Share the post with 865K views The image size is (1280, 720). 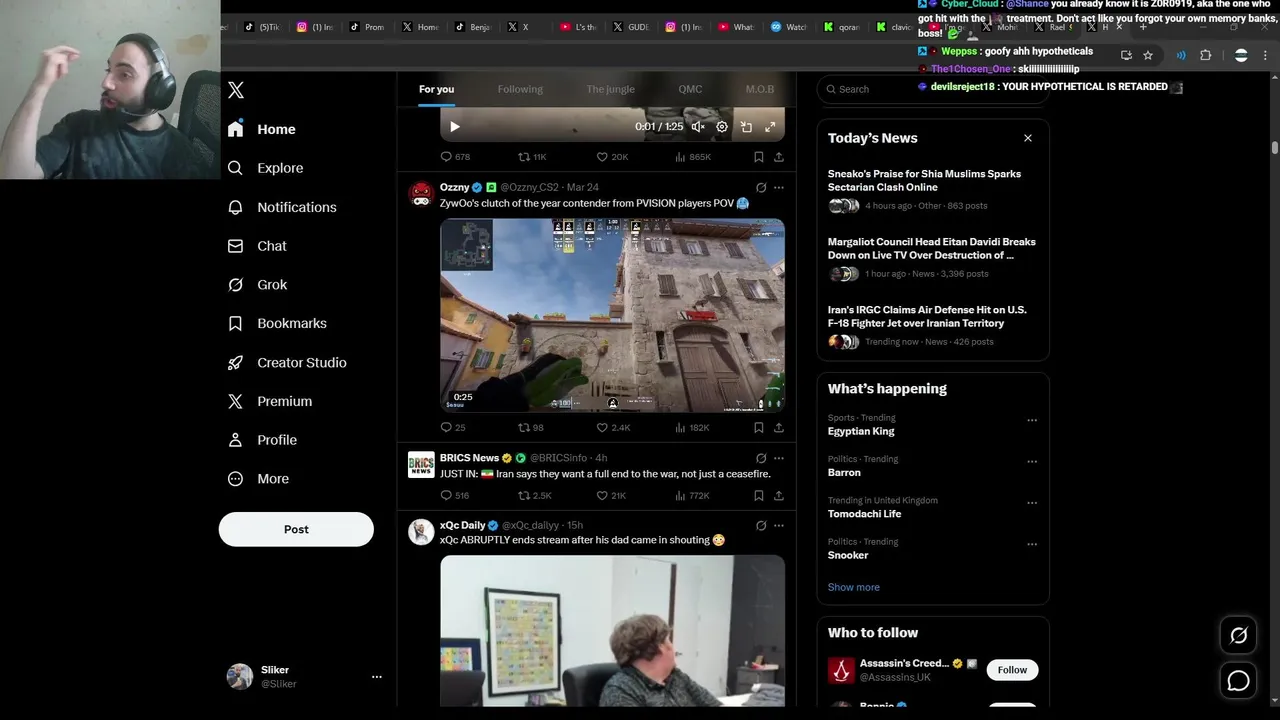(779, 157)
